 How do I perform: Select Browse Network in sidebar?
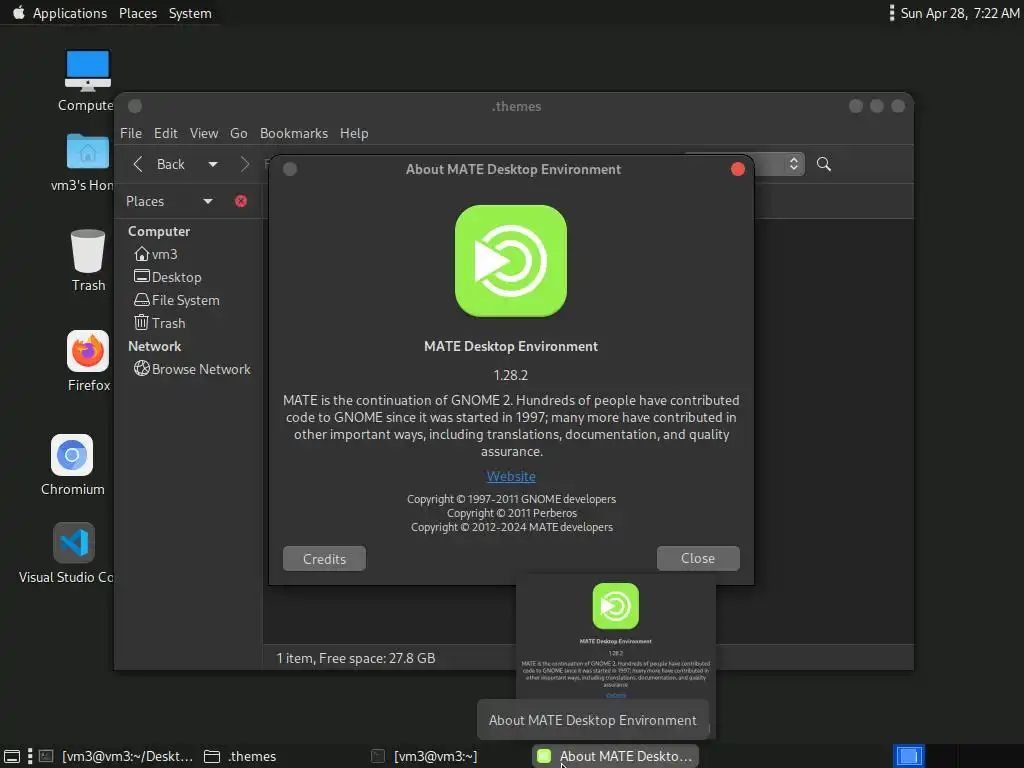192,369
